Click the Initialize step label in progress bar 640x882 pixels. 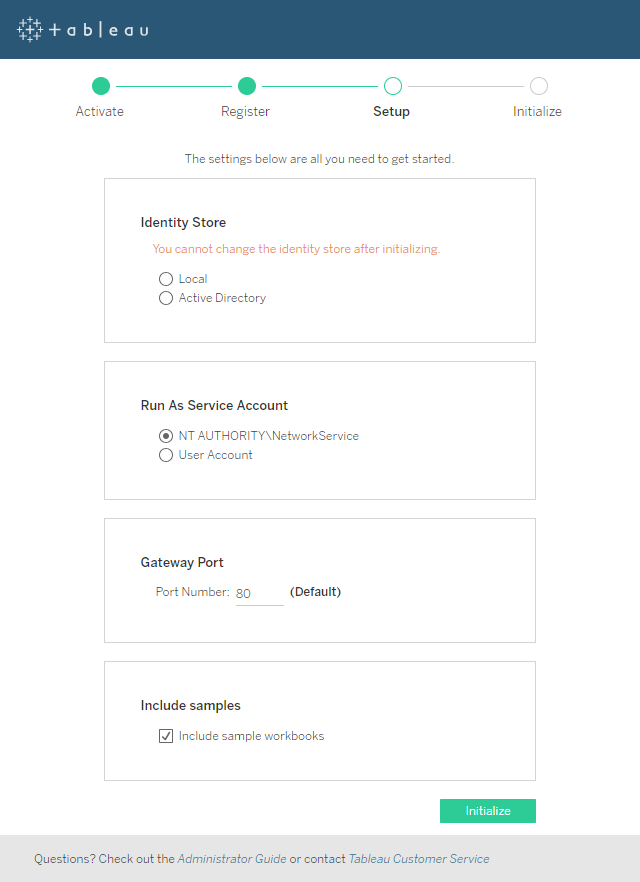(537, 111)
